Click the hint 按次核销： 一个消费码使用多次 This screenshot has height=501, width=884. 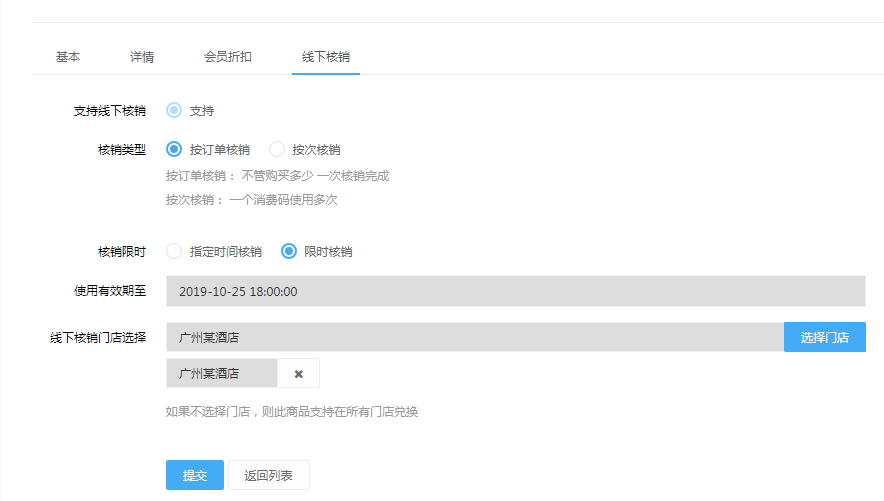point(251,200)
